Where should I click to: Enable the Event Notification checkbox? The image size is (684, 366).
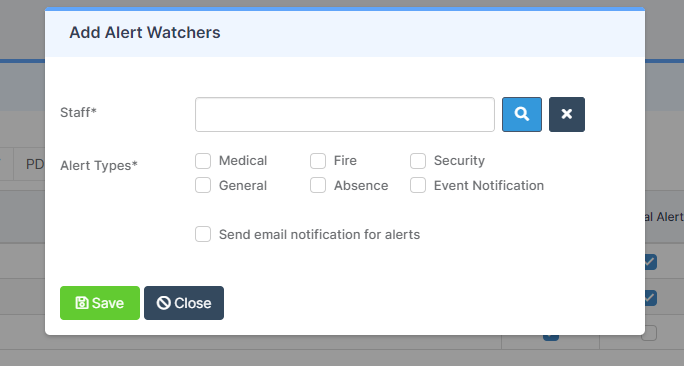click(x=418, y=185)
